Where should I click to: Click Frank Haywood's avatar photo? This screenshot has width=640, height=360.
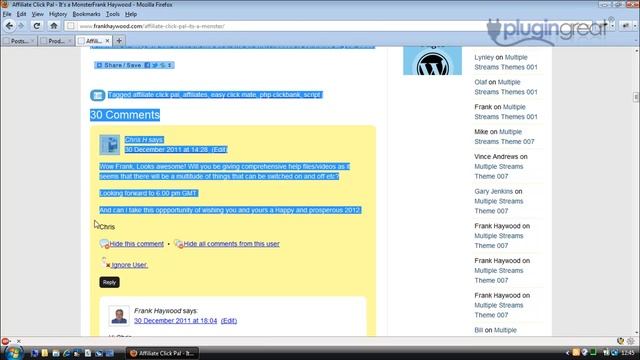tap(119, 316)
